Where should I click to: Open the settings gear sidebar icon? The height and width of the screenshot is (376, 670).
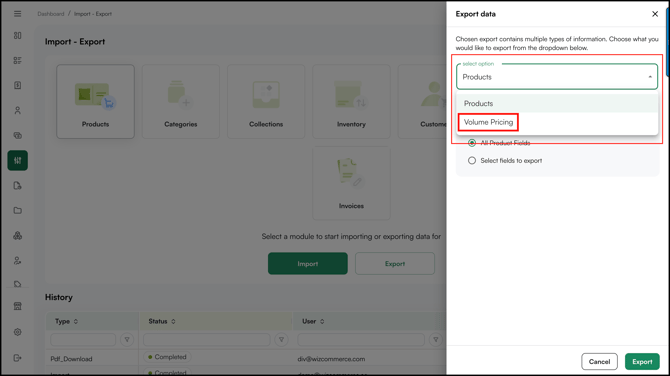[18, 332]
